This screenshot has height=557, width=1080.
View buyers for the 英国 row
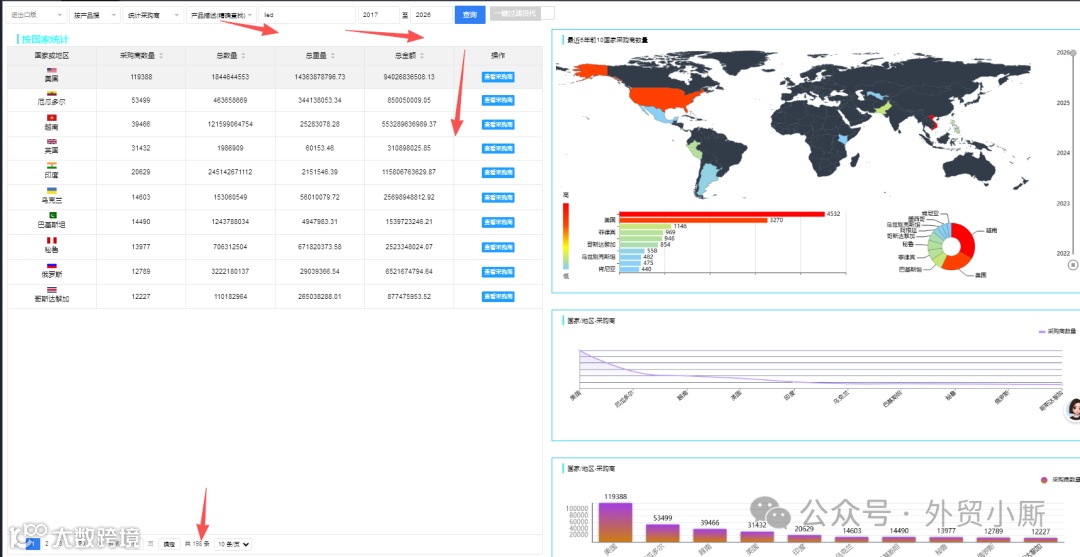point(498,149)
